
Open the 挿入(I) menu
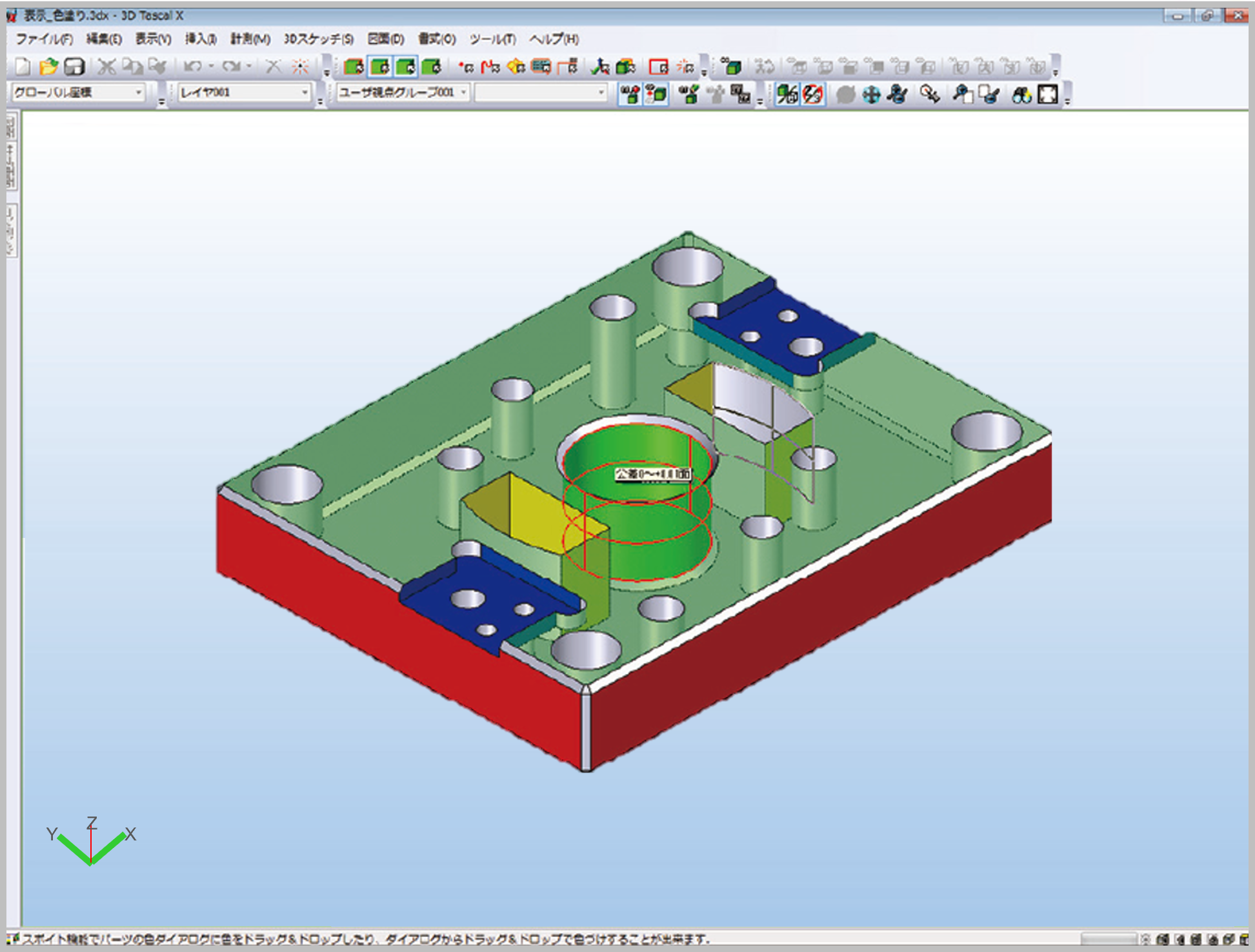point(201,39)
